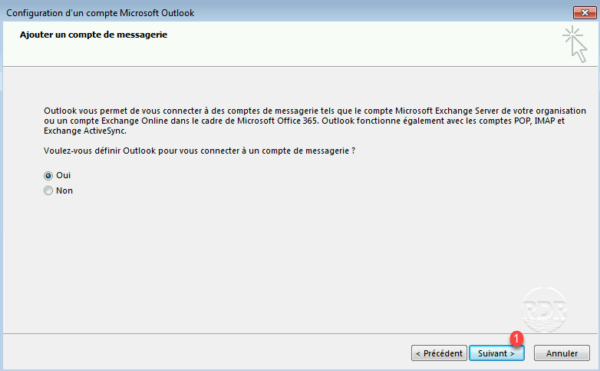600x371 pixels.
Task: Select the Oui radio button
Action: coord(48,176)
